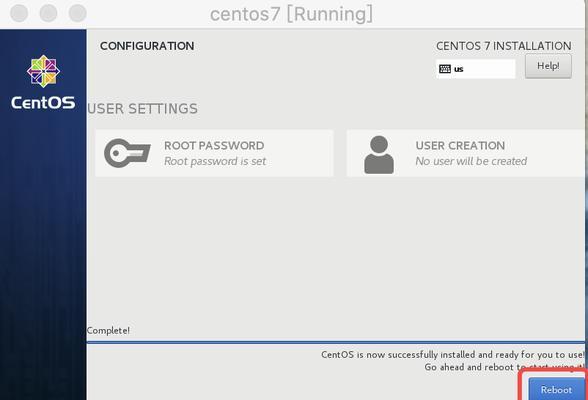This screenshot has width=588, height=400.
Task: Click the yellow minimize window button
Action: point(48,13)
